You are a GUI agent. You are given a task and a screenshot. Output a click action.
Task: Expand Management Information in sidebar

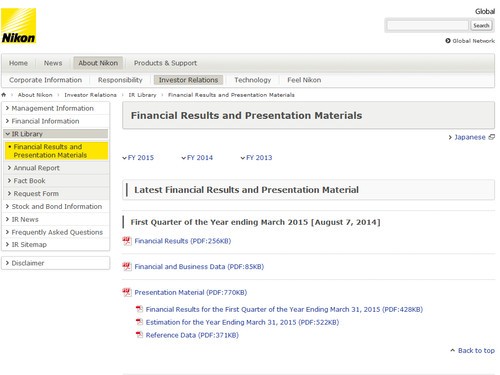(x=56, y=108)
